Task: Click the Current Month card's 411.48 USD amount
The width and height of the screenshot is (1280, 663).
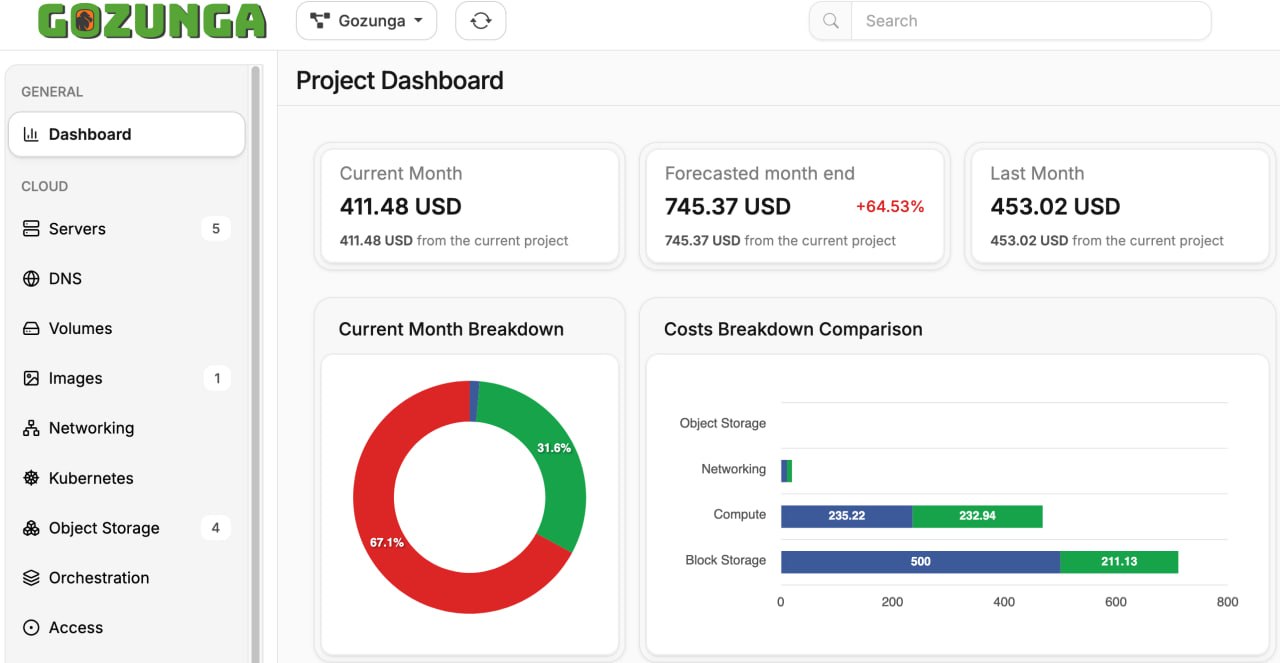Action: coord(401,207)
